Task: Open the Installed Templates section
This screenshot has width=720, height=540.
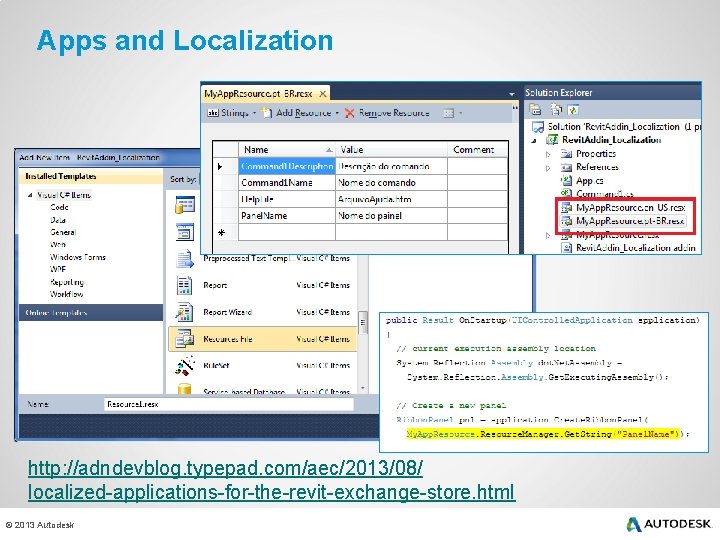Action: pyautogui.click(x=91, y=176)
